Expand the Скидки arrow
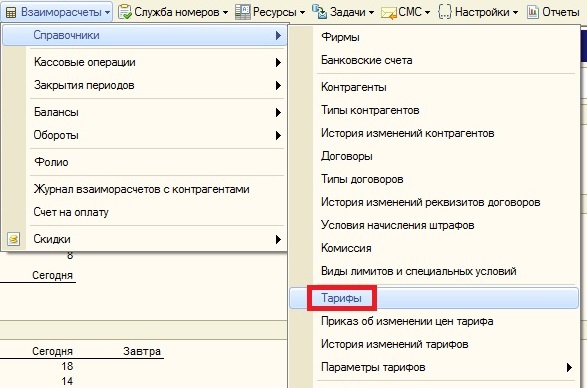The image size is (587, 388). point(278,239)
